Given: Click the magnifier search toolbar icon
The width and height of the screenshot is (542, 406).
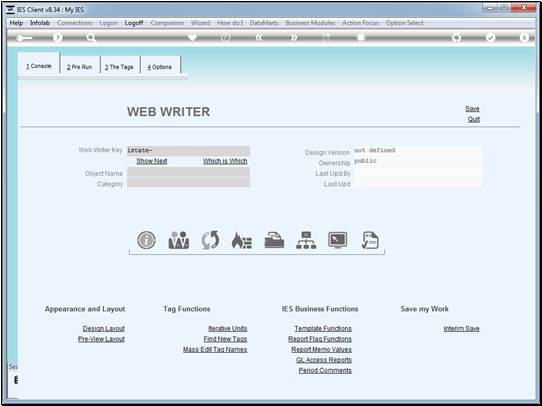Looking at the screenshot, I should coord(91,38).
